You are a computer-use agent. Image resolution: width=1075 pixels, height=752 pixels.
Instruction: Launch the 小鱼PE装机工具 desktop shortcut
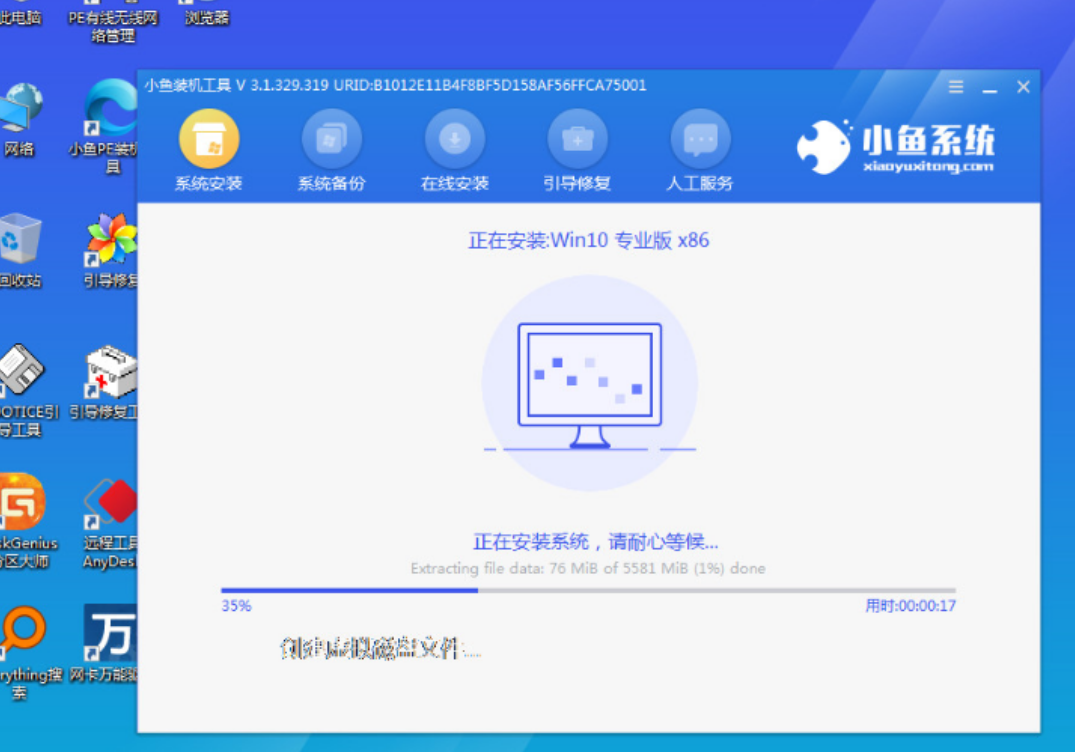(x=110, y=110)
